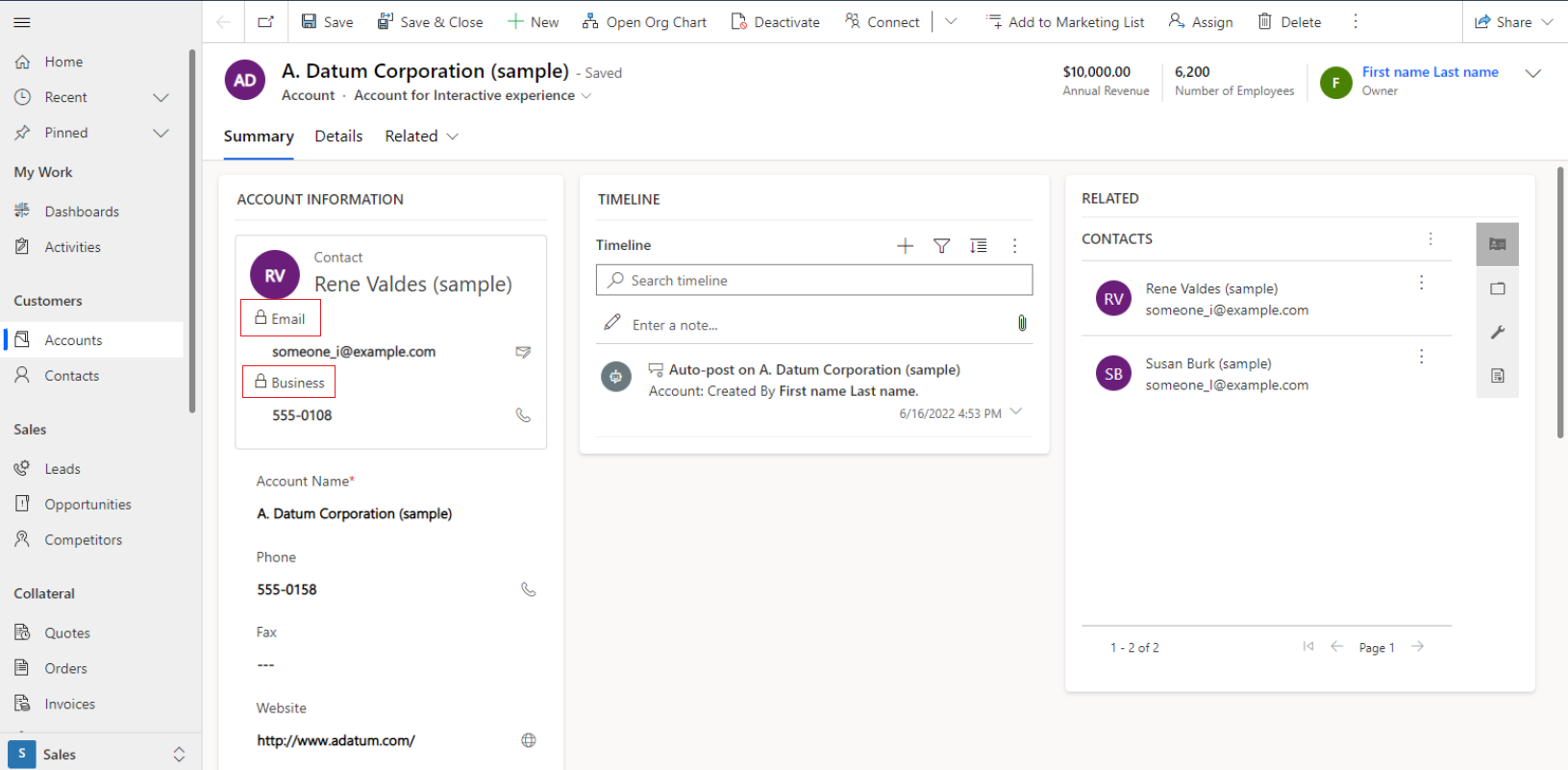Click Save & Close button

point(430,22)
